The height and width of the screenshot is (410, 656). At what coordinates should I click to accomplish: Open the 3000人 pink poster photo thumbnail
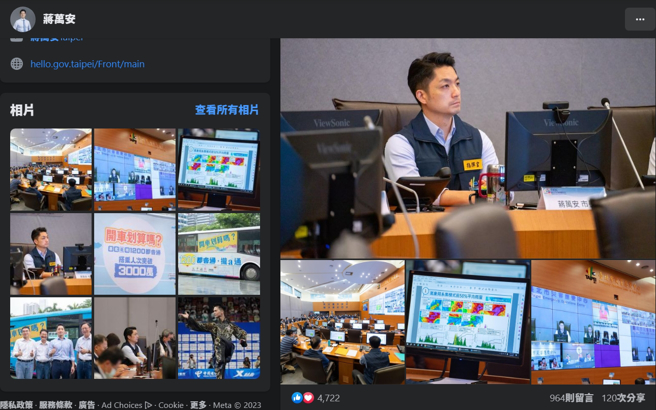[134, 254]
